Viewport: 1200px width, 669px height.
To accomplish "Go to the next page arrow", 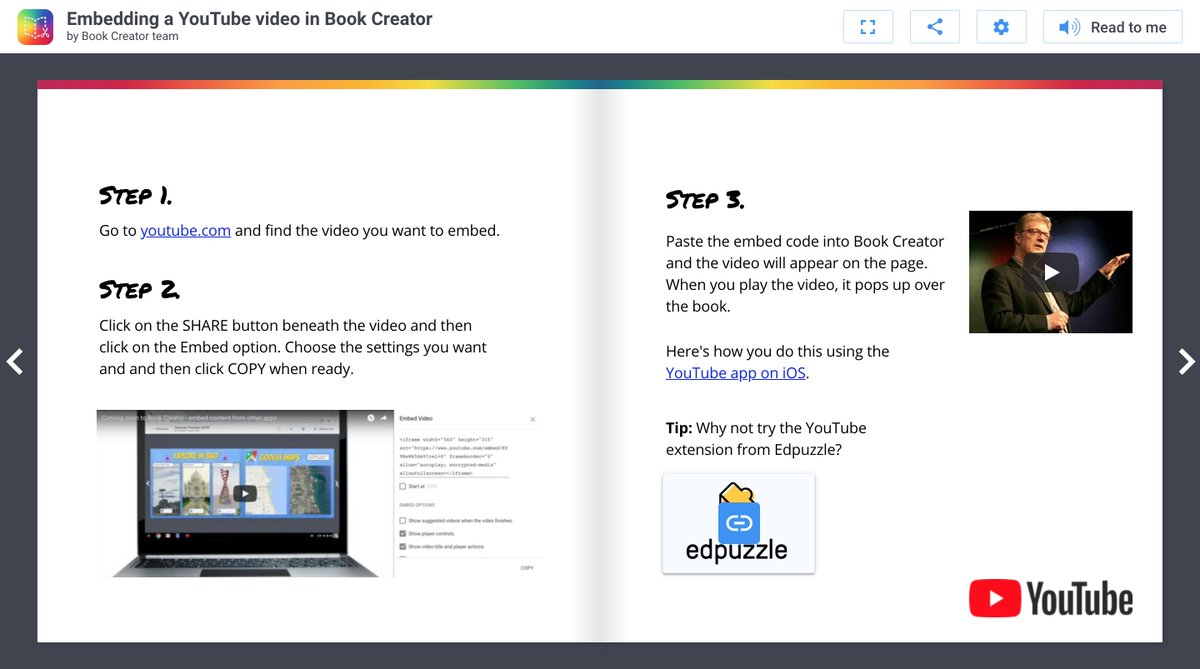I will click(1186, 361).
